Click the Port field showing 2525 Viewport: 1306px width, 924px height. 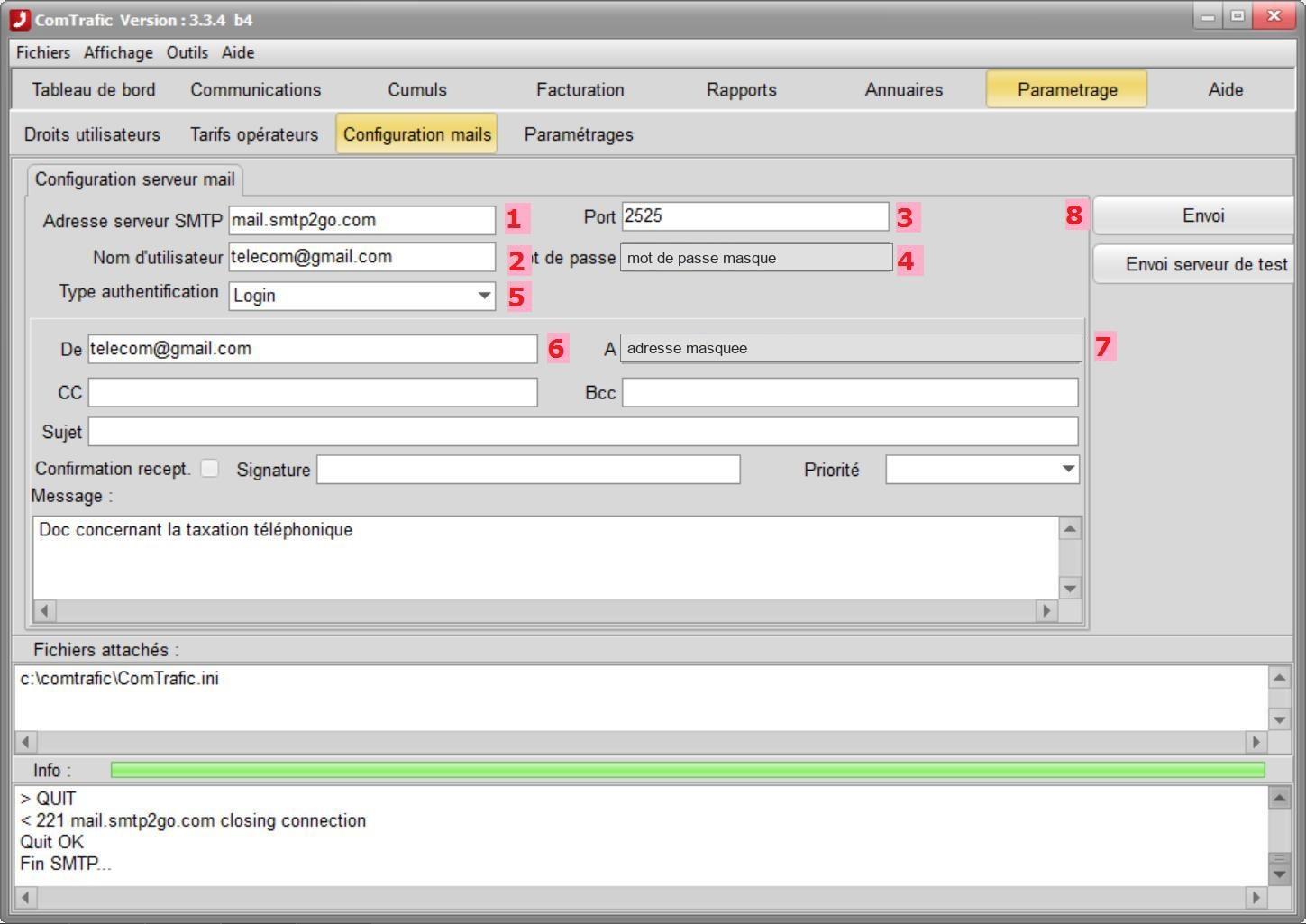tap(755, 216)
